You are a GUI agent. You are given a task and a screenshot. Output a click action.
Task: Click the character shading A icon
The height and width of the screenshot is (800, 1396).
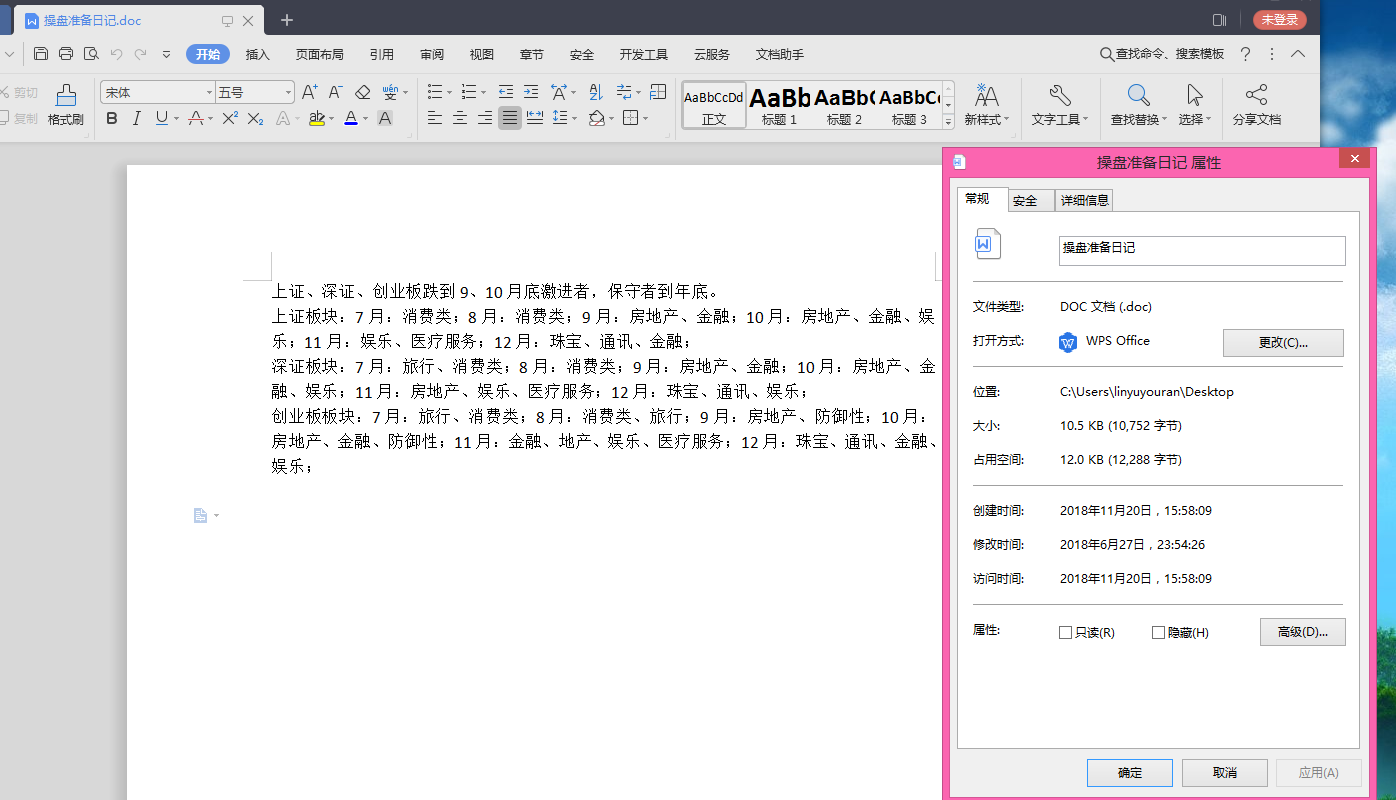(385, 118)
